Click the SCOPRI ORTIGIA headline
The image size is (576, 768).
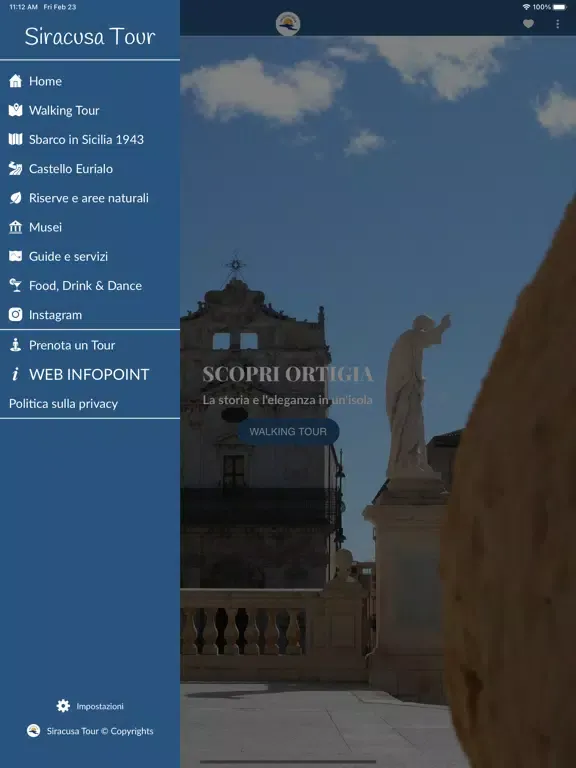(x=288, y=374)
